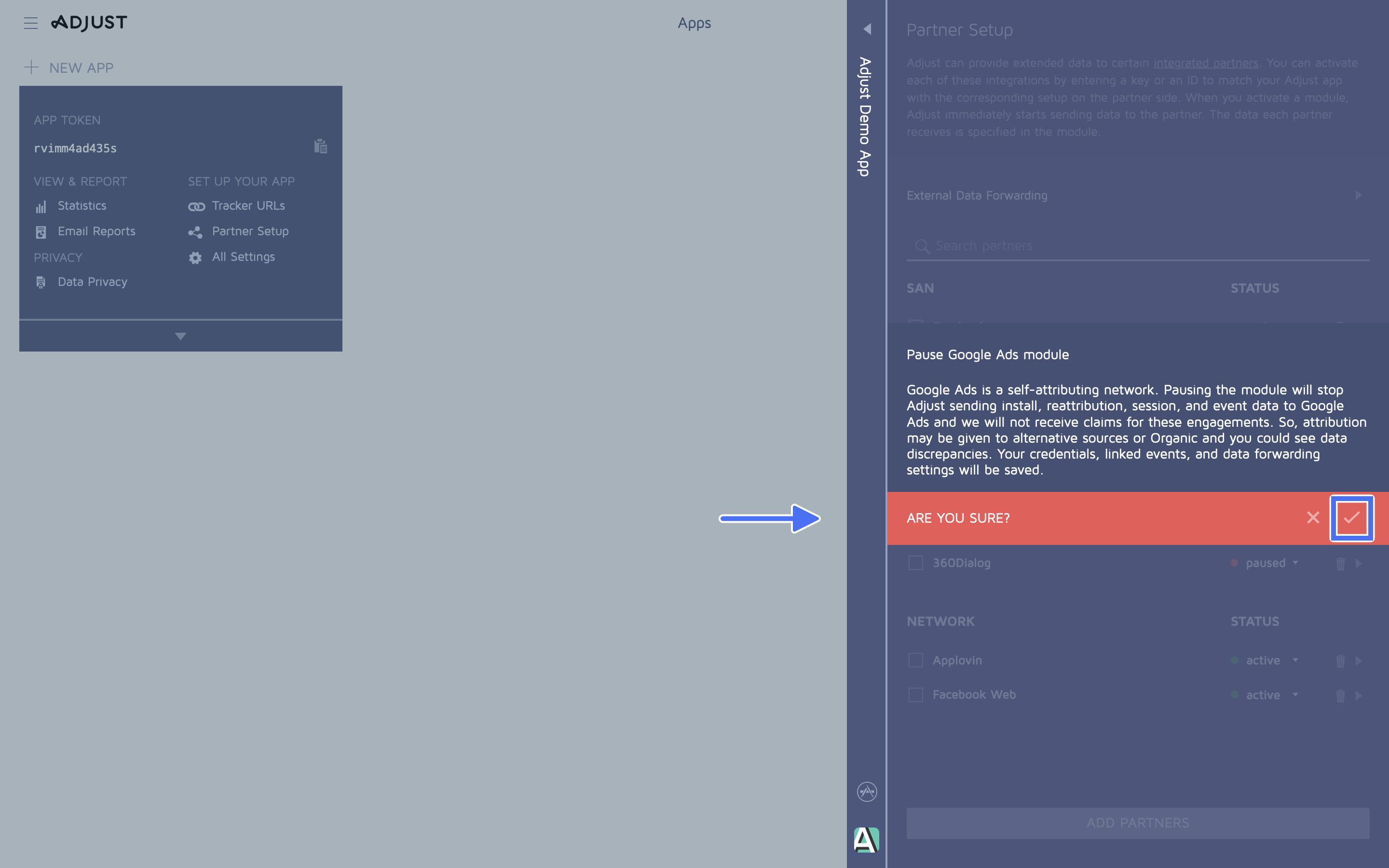This screenshot has width=1389, height=868.
Task: Cancel the pause with the X icon
Action: click(1313, 518)
